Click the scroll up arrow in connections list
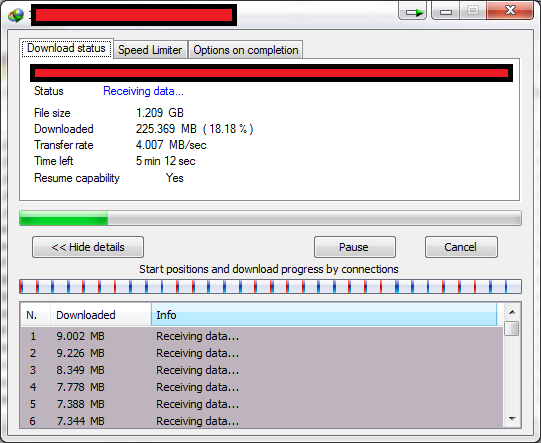541x443 pixels. [512, 312]
